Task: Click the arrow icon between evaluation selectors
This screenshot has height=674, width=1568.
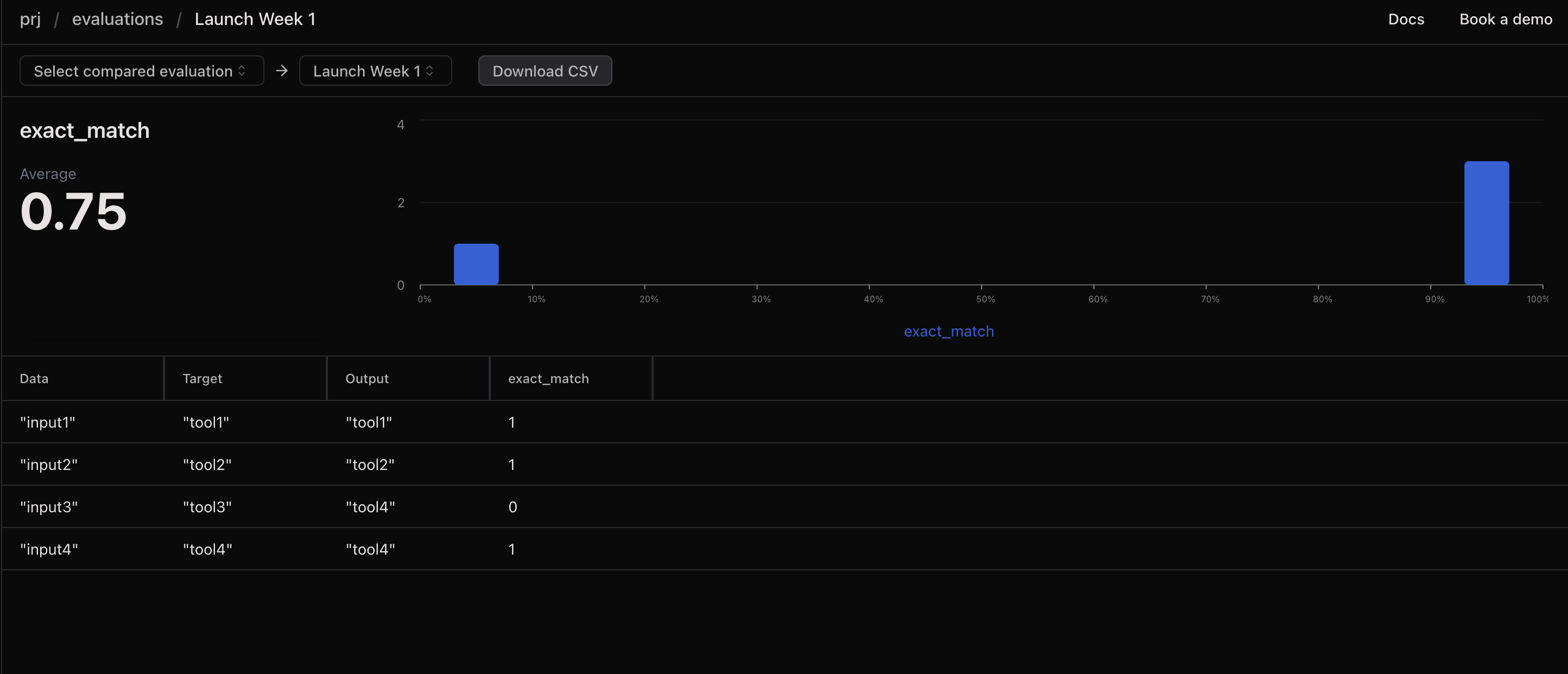Action: (x=281, y=71)
